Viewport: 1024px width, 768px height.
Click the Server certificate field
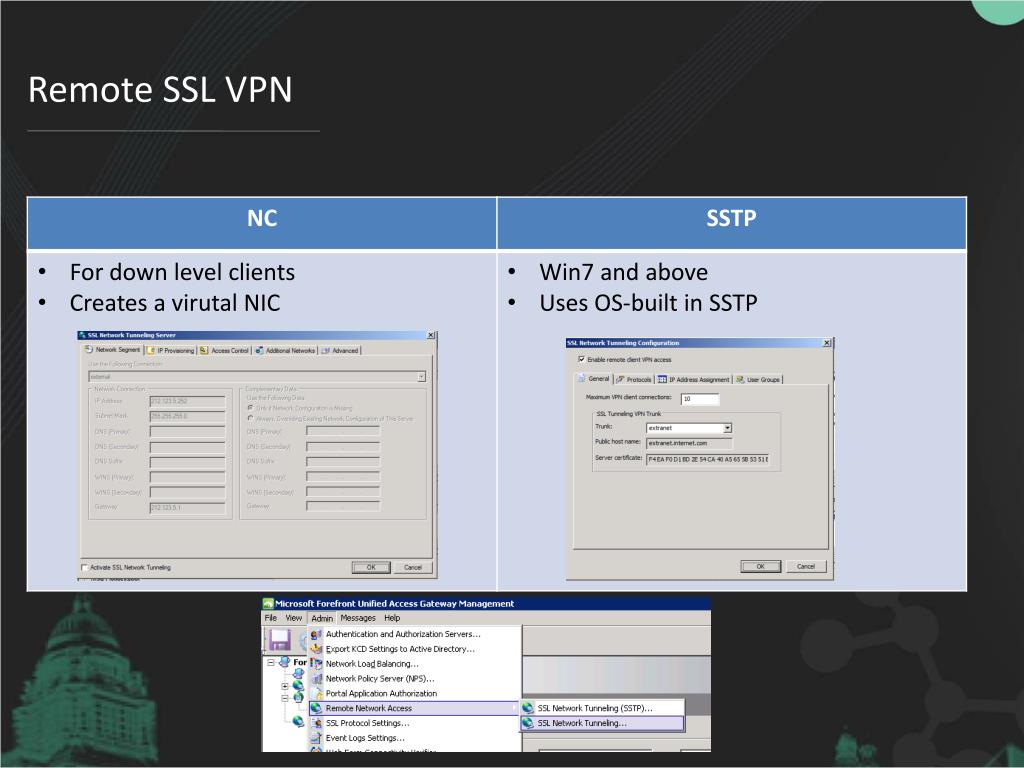click(708, 459)
